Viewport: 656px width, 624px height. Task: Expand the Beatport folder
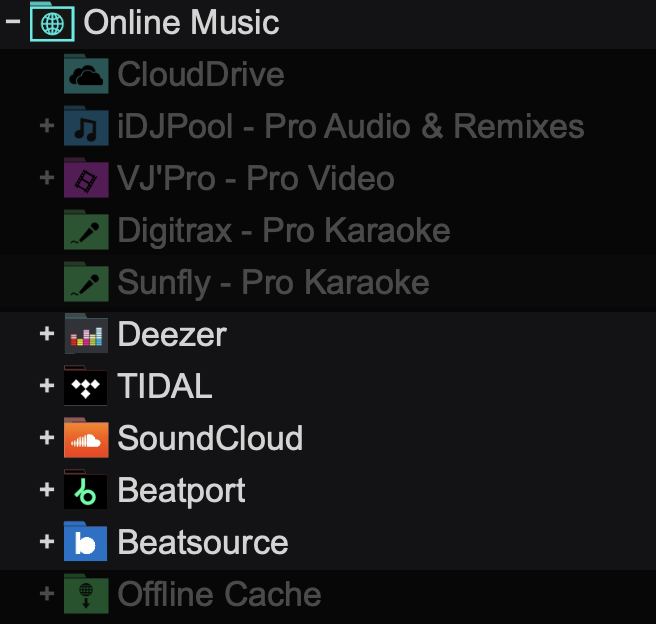point(46,490)
